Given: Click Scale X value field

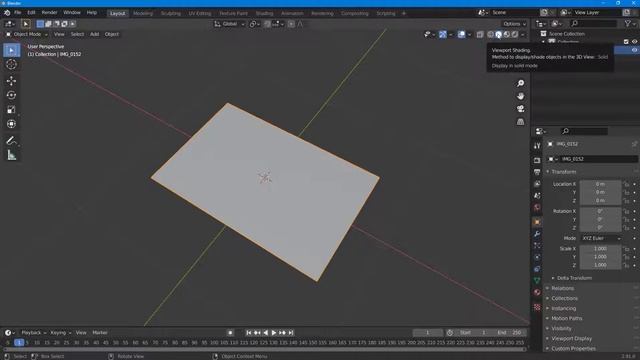Looking at the screenshot, I should click(x=600, y=249).
